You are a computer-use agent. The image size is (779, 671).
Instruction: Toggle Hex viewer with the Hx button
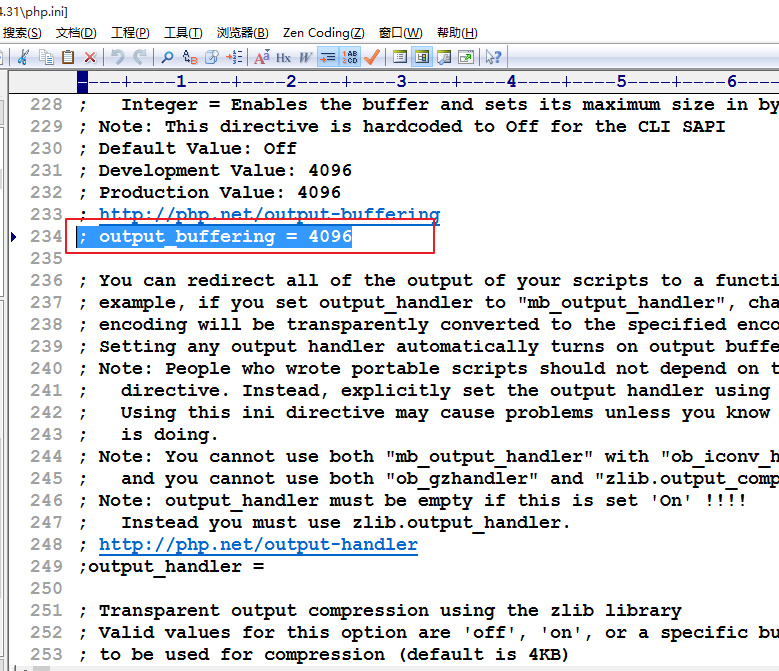coord(284,57)
